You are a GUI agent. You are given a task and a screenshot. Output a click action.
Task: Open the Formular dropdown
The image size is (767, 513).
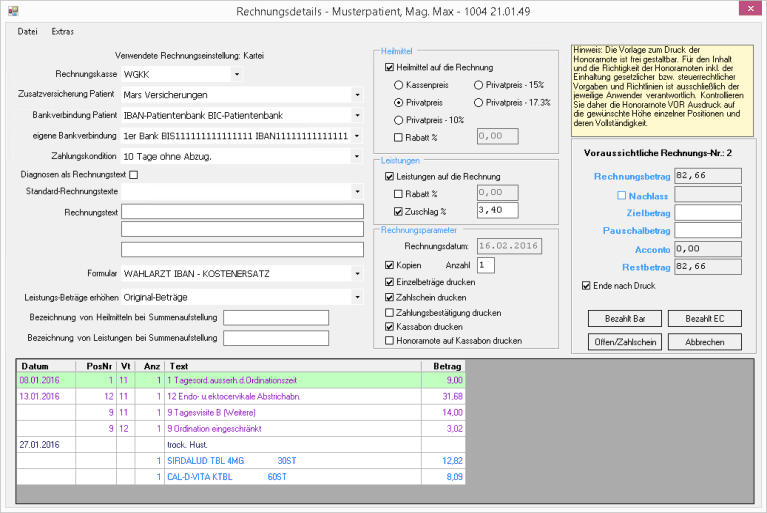[358, 273]
